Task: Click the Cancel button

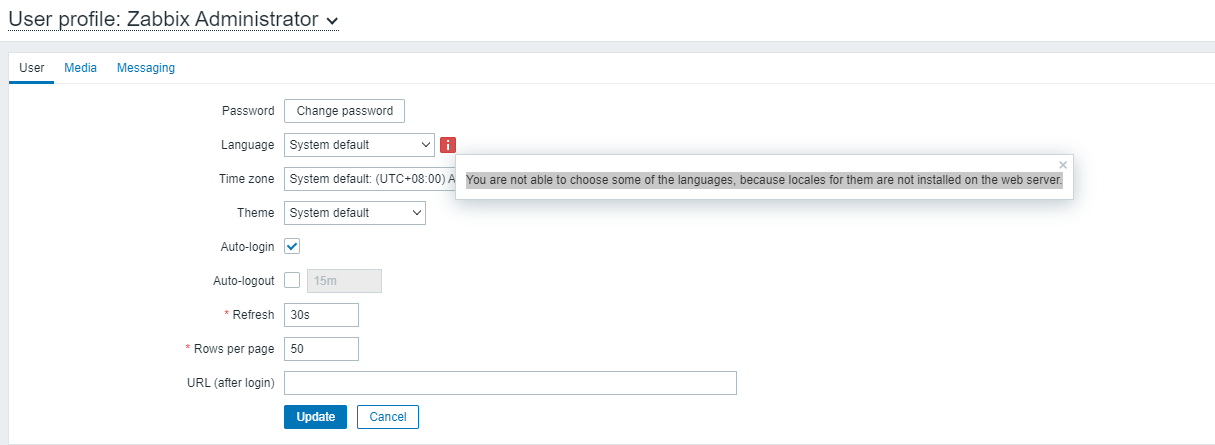Action: click(388, 417)
